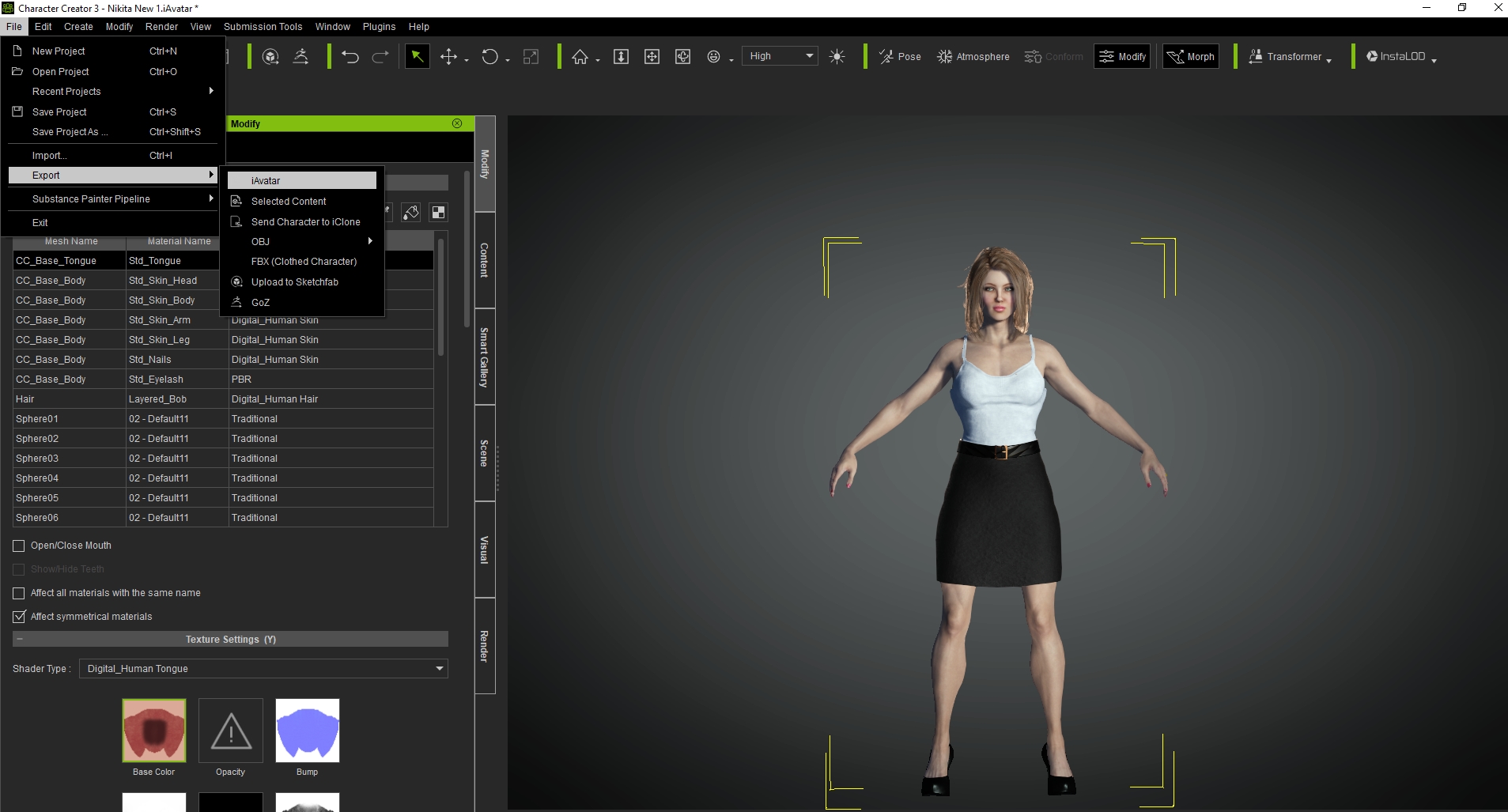This screenshot has width=1508, height=812.
Task: Click the Selected Content export icon
Action: click(x=236, y=201)
